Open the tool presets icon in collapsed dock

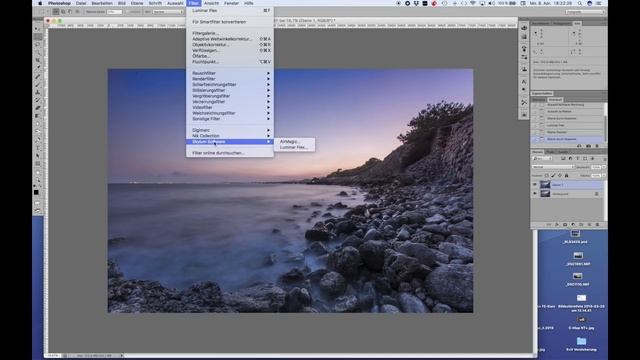click(524, 102)
